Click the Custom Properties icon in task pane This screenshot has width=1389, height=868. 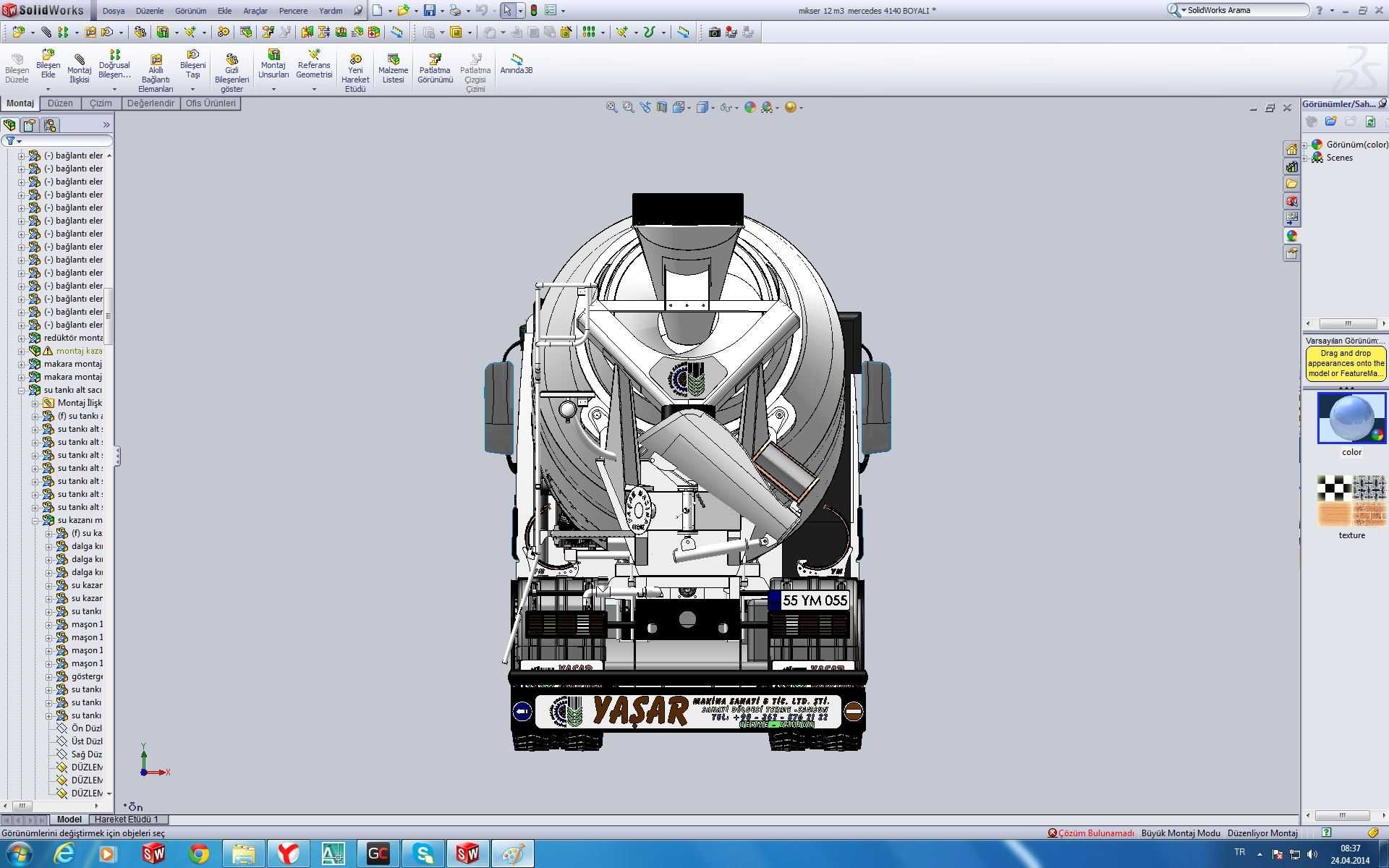[x=1291, y=253]
